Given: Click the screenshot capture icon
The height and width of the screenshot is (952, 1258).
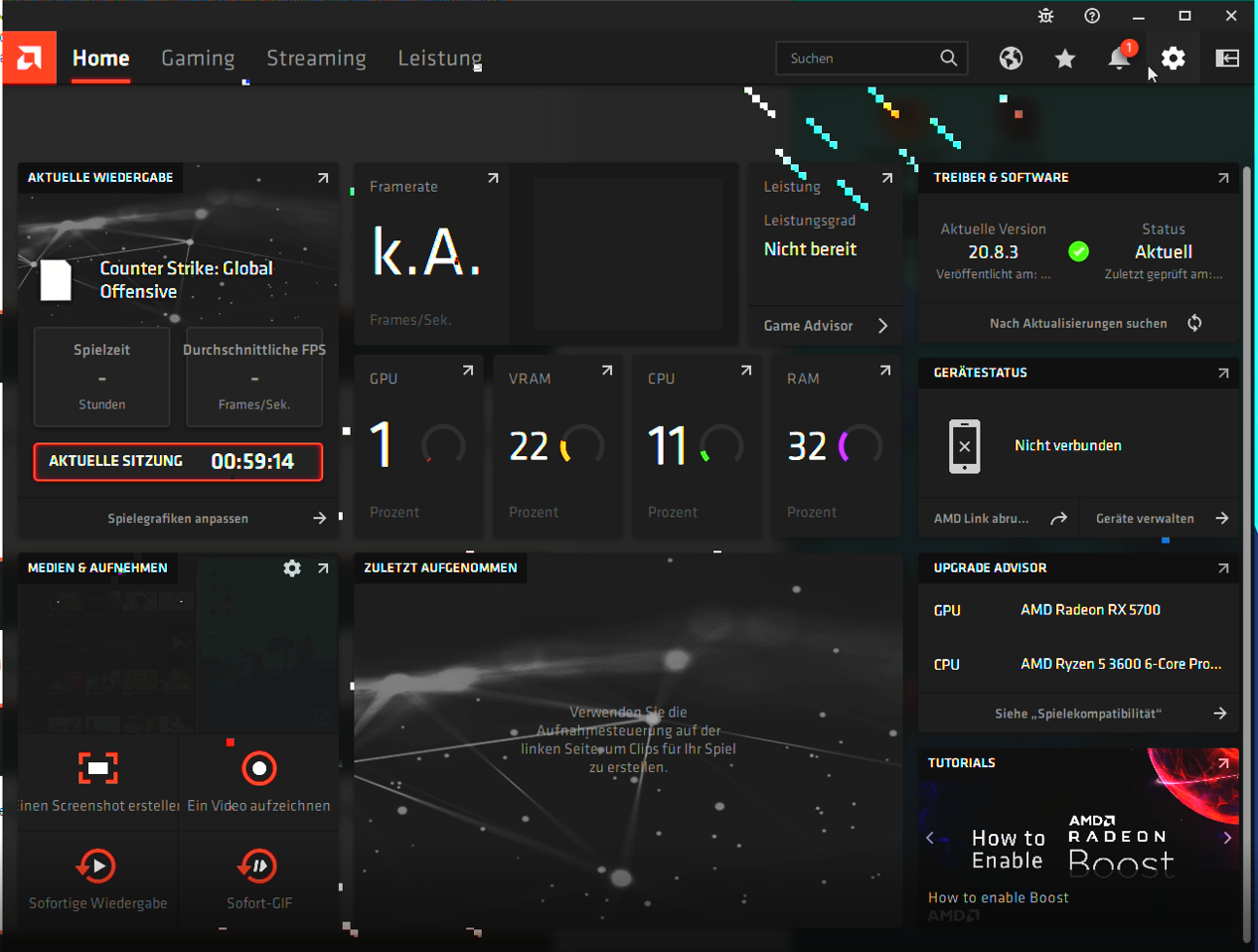Looking at the screenshot, I should click(x=98, y=768).
